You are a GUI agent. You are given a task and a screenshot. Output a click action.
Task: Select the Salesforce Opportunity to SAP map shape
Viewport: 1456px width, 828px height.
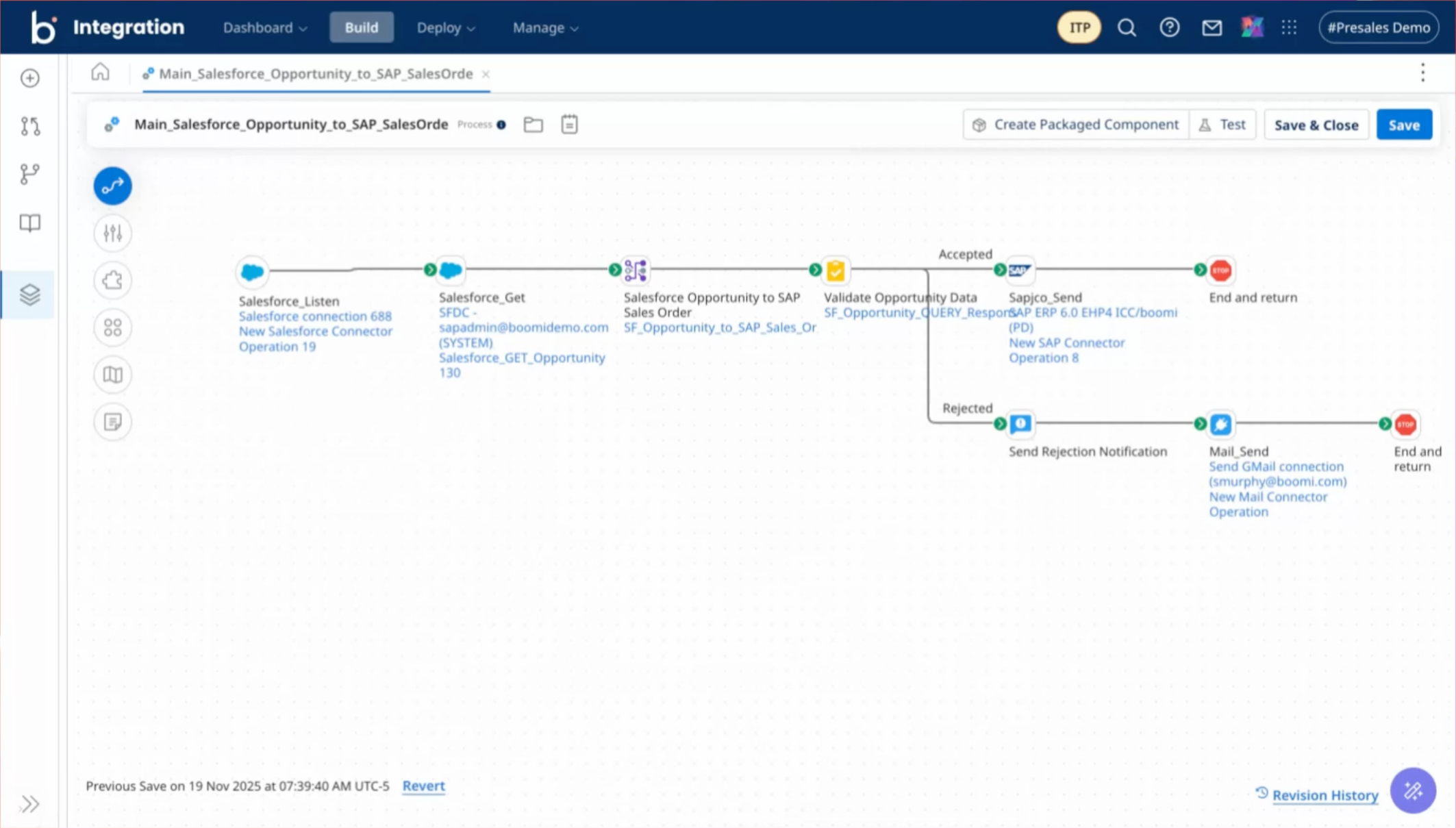(x=636, y=271)
